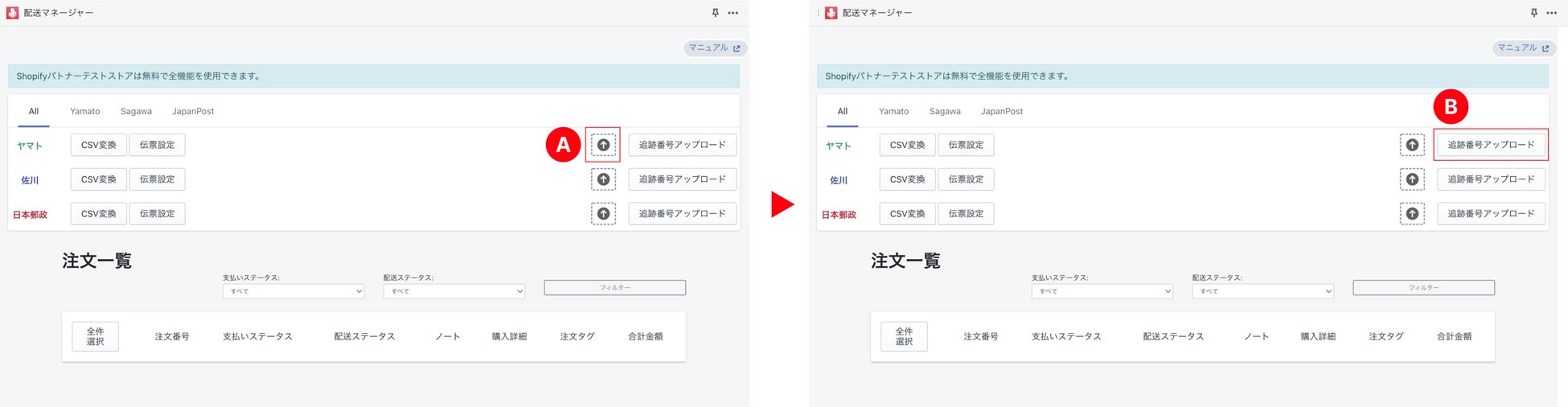The image size is (1568, 407).
Task: Click ヤマト row CSV変換 button, left screenshot
Action: (x=99, y=145)
